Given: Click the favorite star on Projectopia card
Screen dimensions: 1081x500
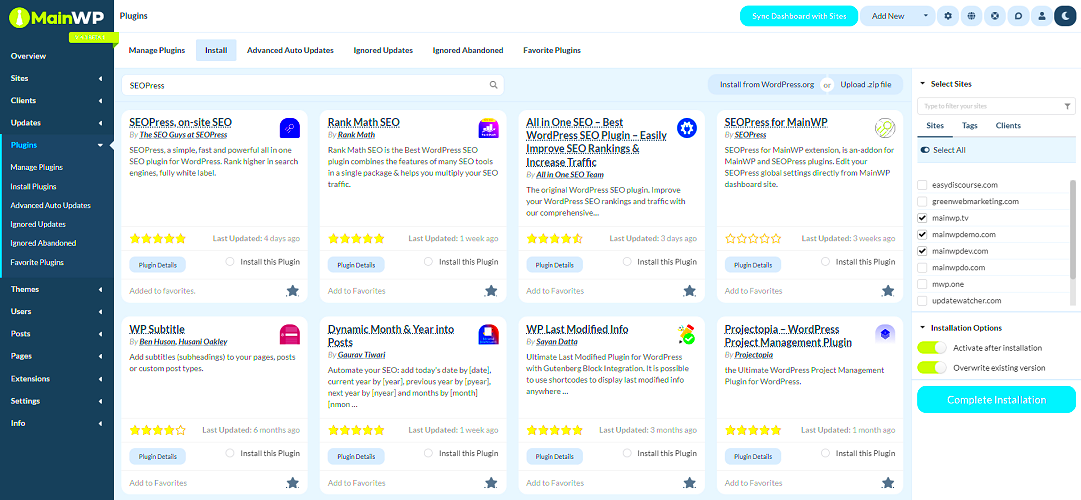Looking at the screenshot, I should pyautogui.click(x=888, y=483).
